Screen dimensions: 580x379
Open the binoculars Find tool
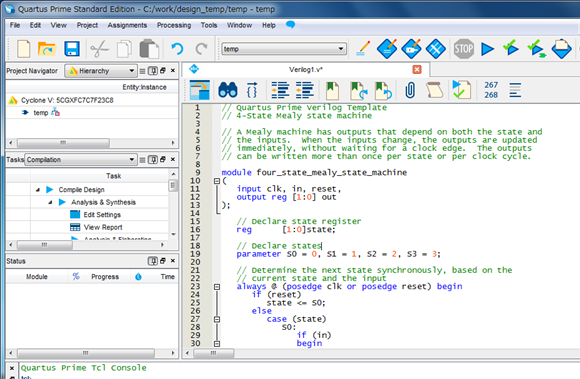pos(227,90)
